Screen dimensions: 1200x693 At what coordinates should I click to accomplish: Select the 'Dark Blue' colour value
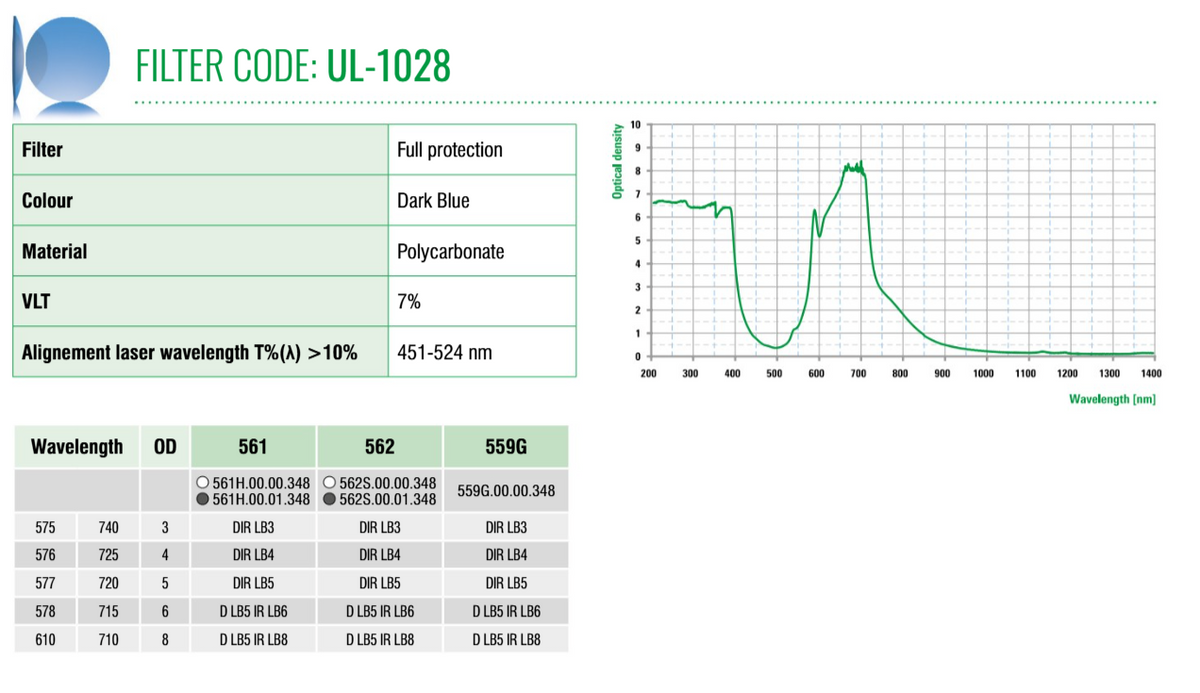click(x=433, y=201)
